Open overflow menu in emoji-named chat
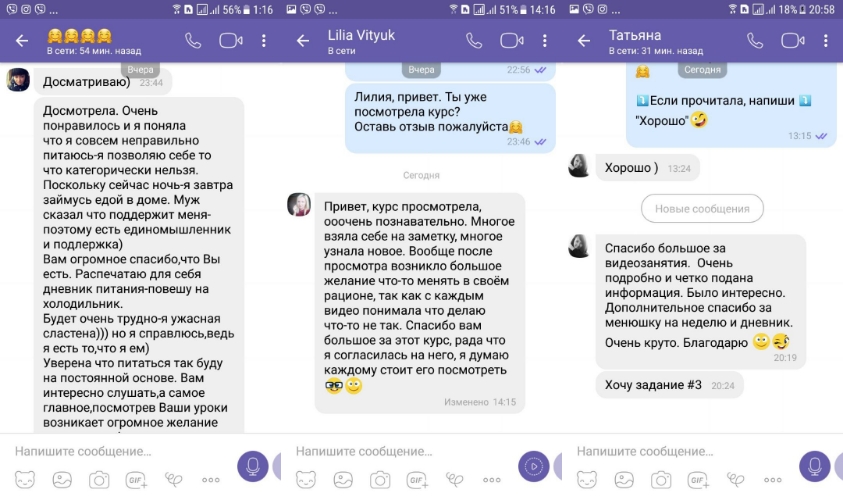The height and width of the screenshot is (500, 843). click(x=263, y=41)
